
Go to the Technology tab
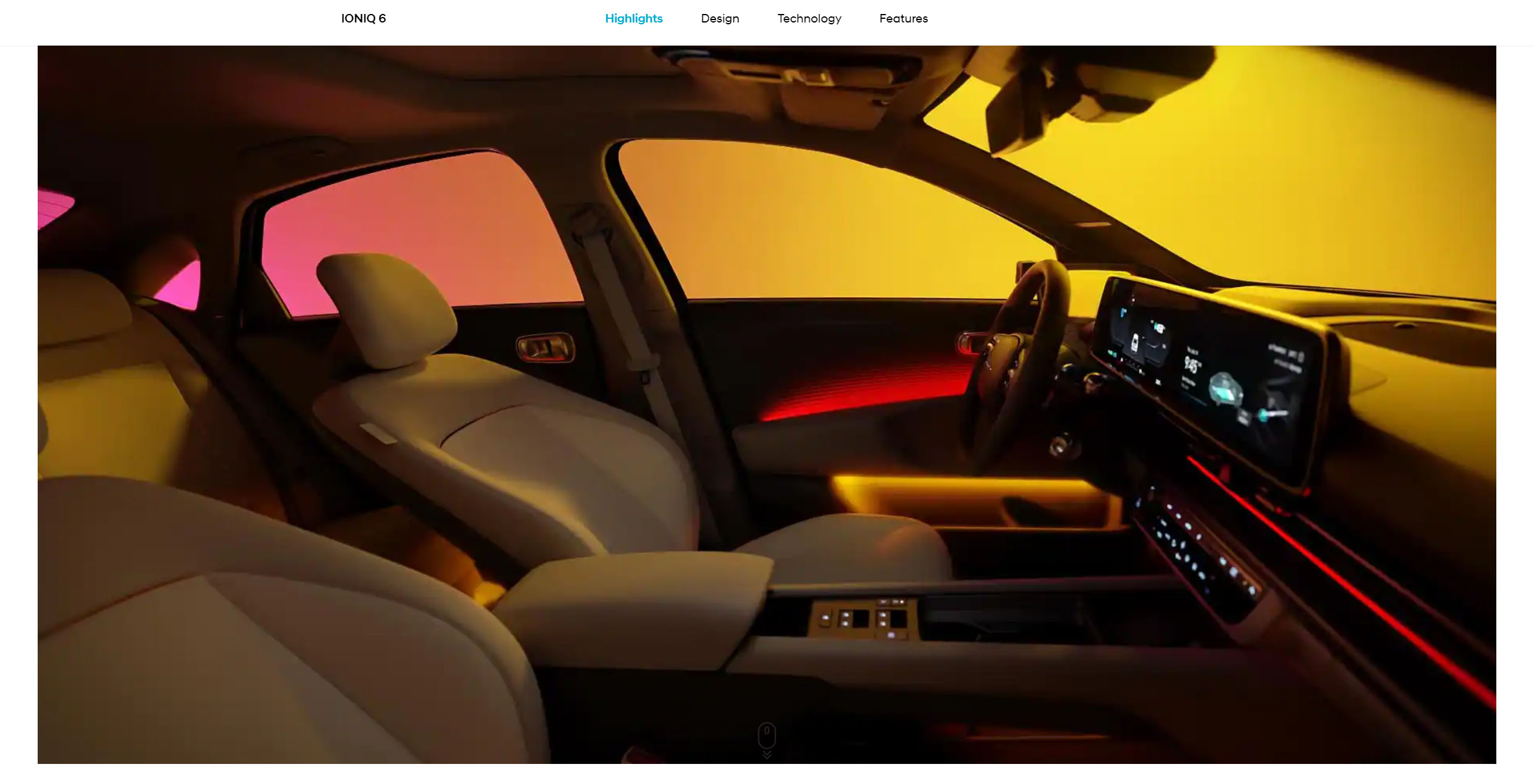809,19
